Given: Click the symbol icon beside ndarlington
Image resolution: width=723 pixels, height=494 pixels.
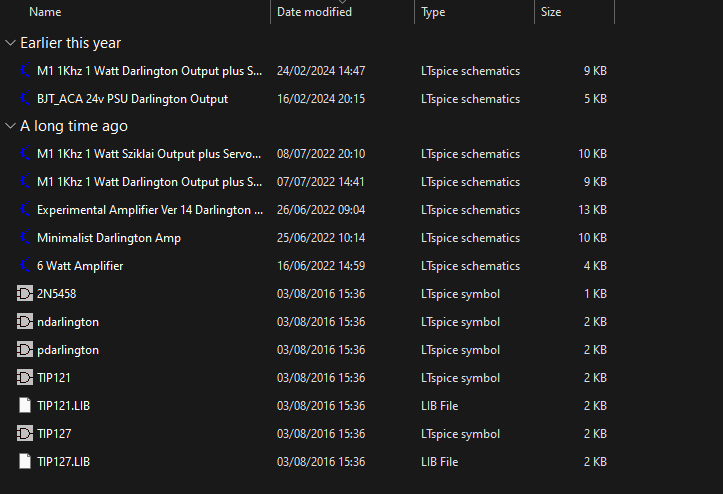Looking at the screenshot, I should 25,321.
